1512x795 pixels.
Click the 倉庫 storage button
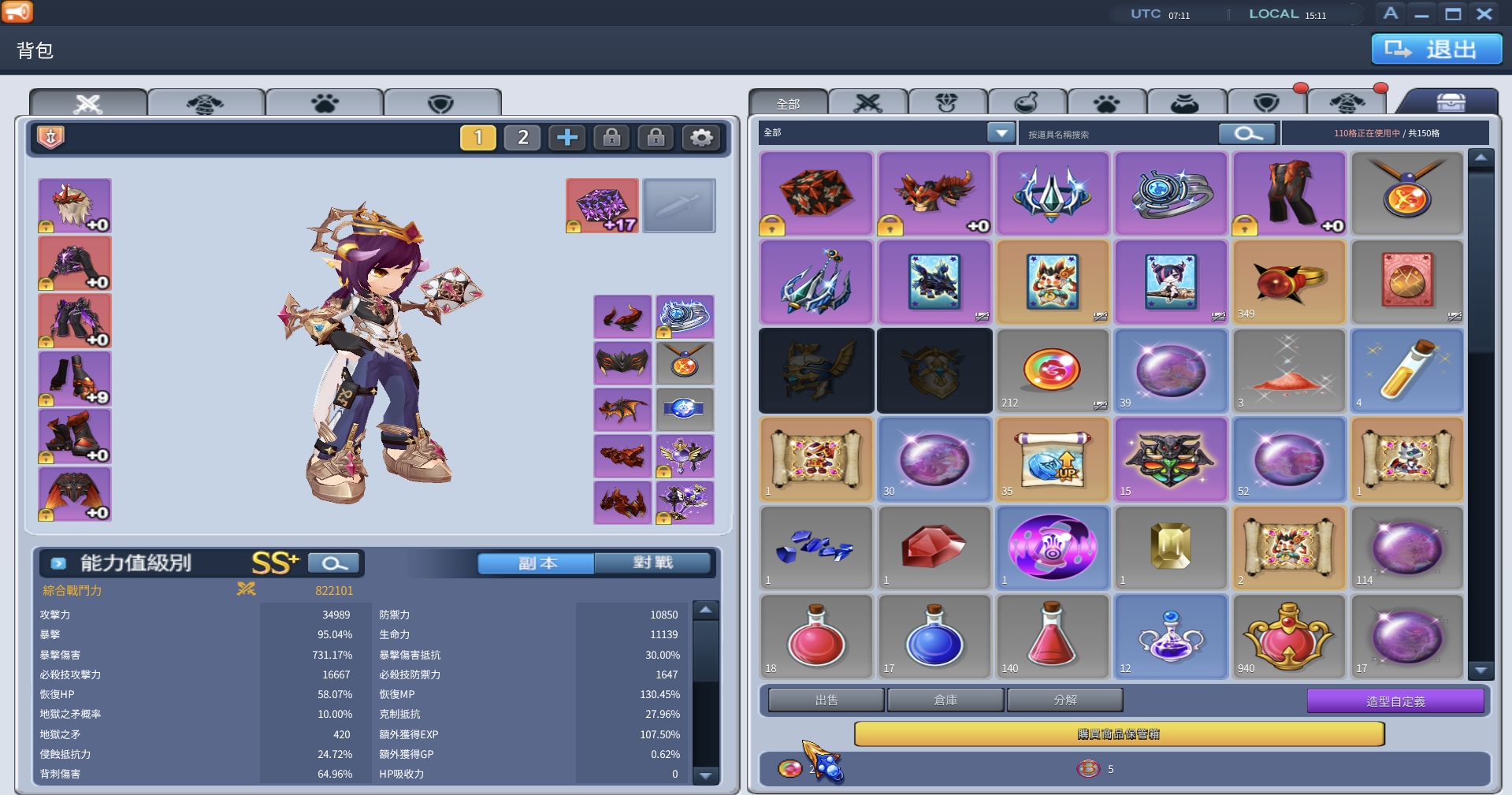click(945, 700)
